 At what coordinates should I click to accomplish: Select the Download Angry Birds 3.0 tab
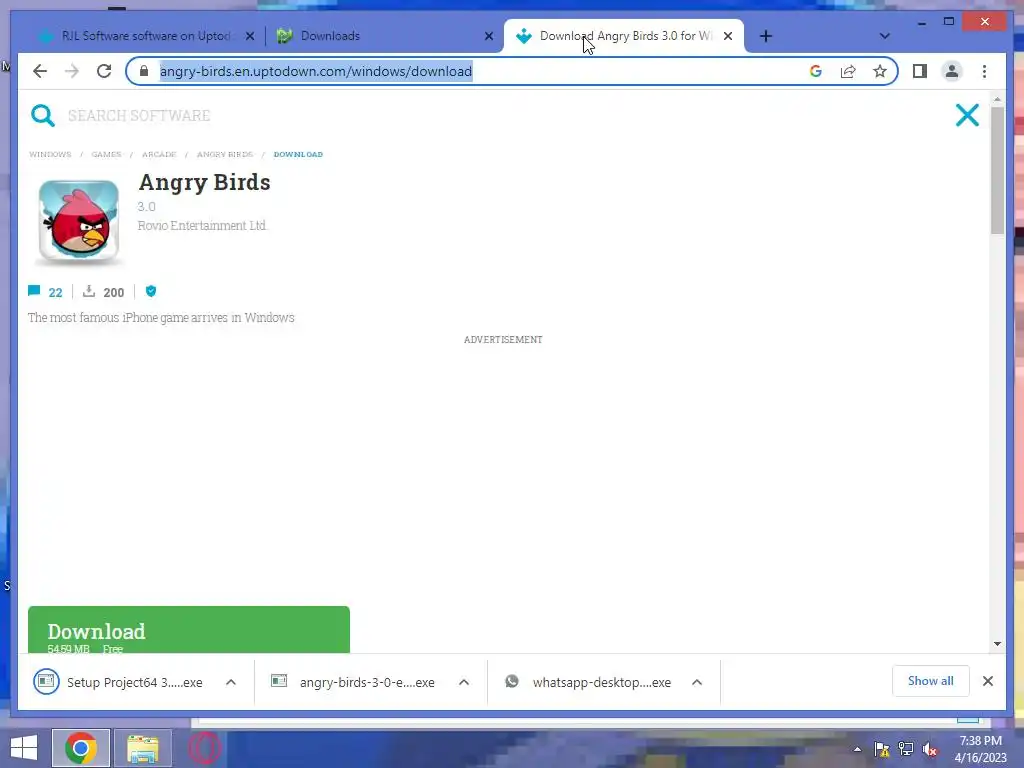624,36
